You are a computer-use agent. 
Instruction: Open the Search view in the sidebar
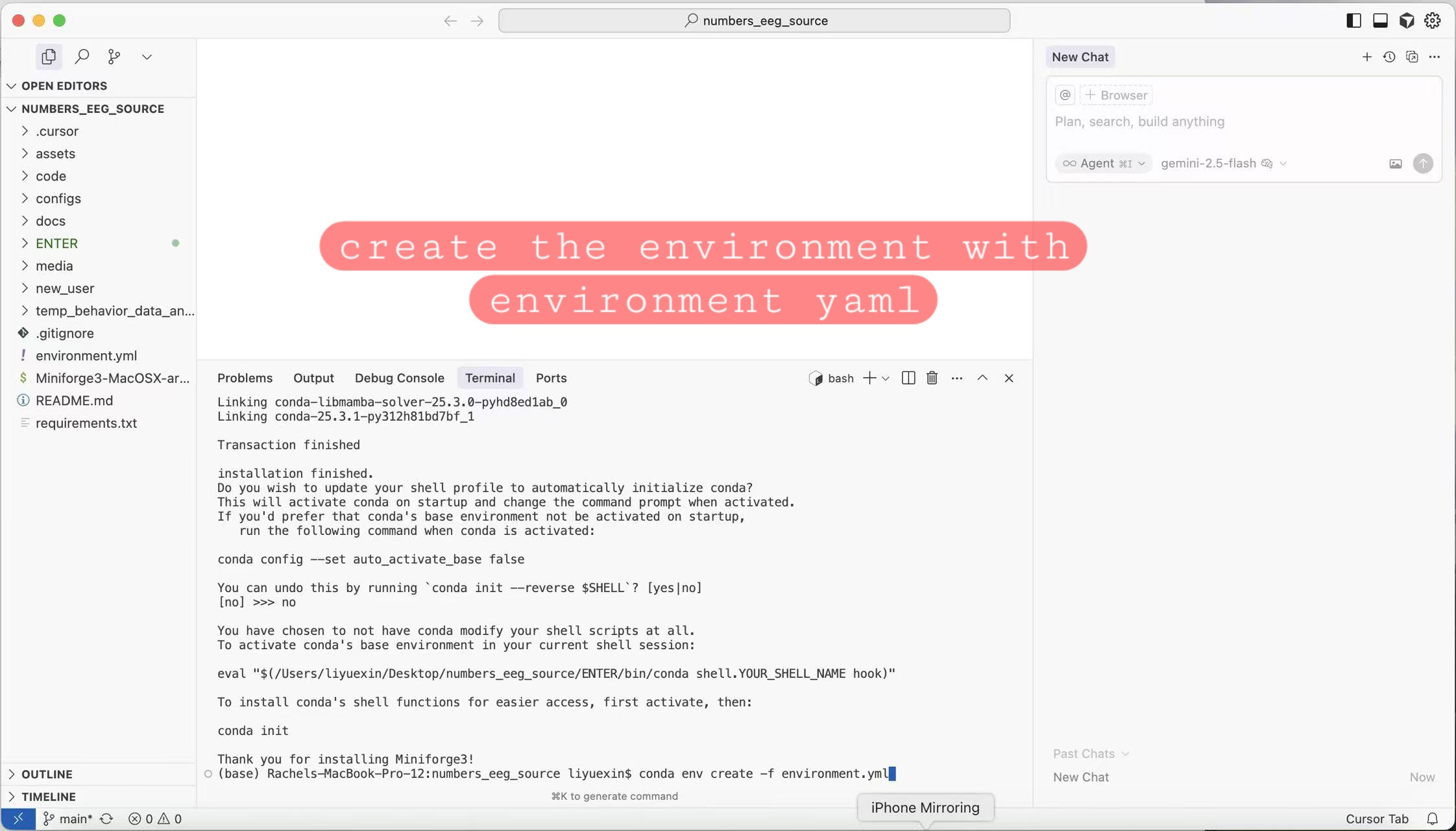[x=82, y=56]
